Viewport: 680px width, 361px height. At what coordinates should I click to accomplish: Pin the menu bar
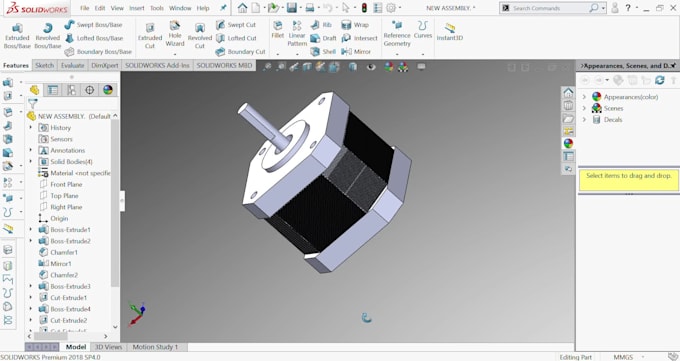point(223,8)
